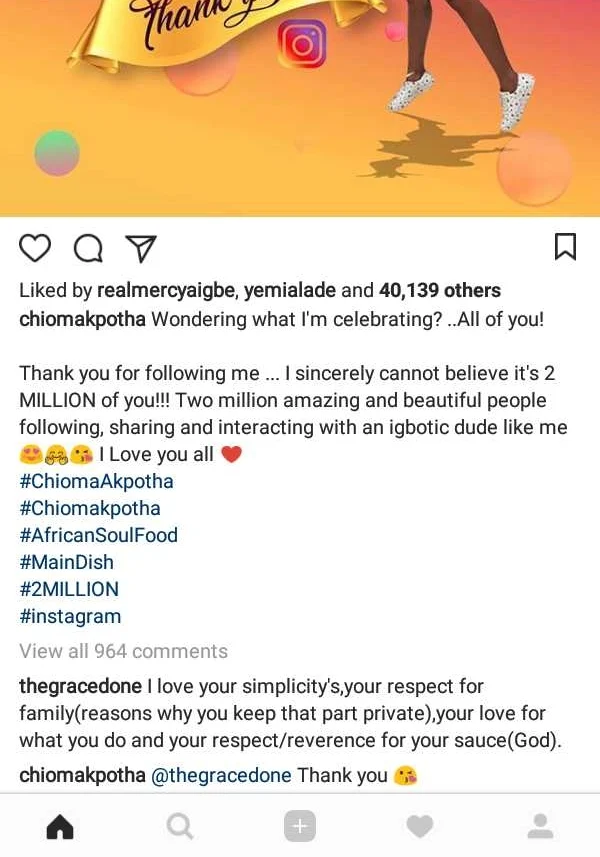Open hashtag #AfricanSoulFood
The image size is (600, 857).
(x=98, y=535)
